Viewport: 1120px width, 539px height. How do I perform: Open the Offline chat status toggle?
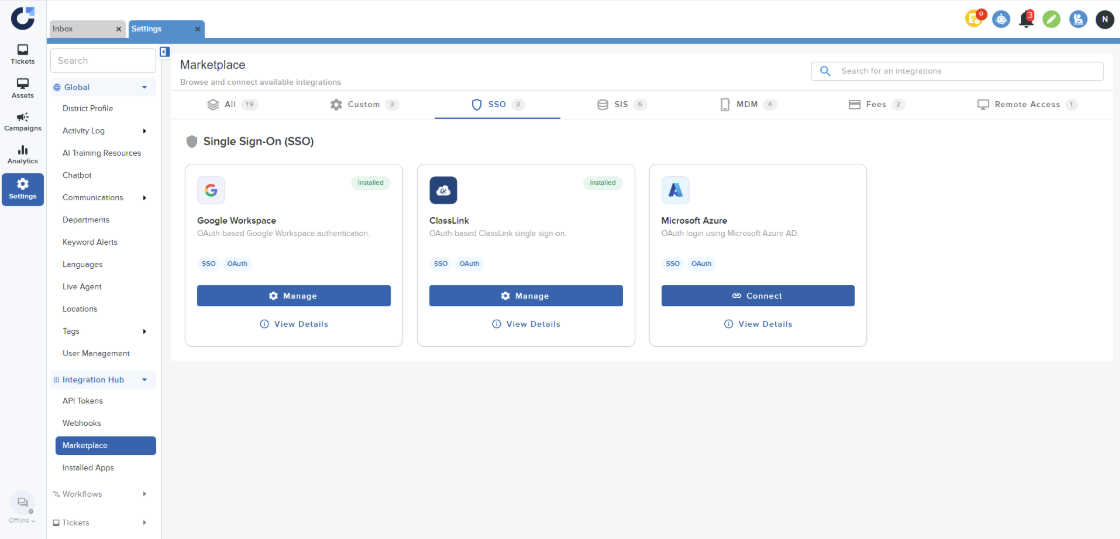click(22, 508)
